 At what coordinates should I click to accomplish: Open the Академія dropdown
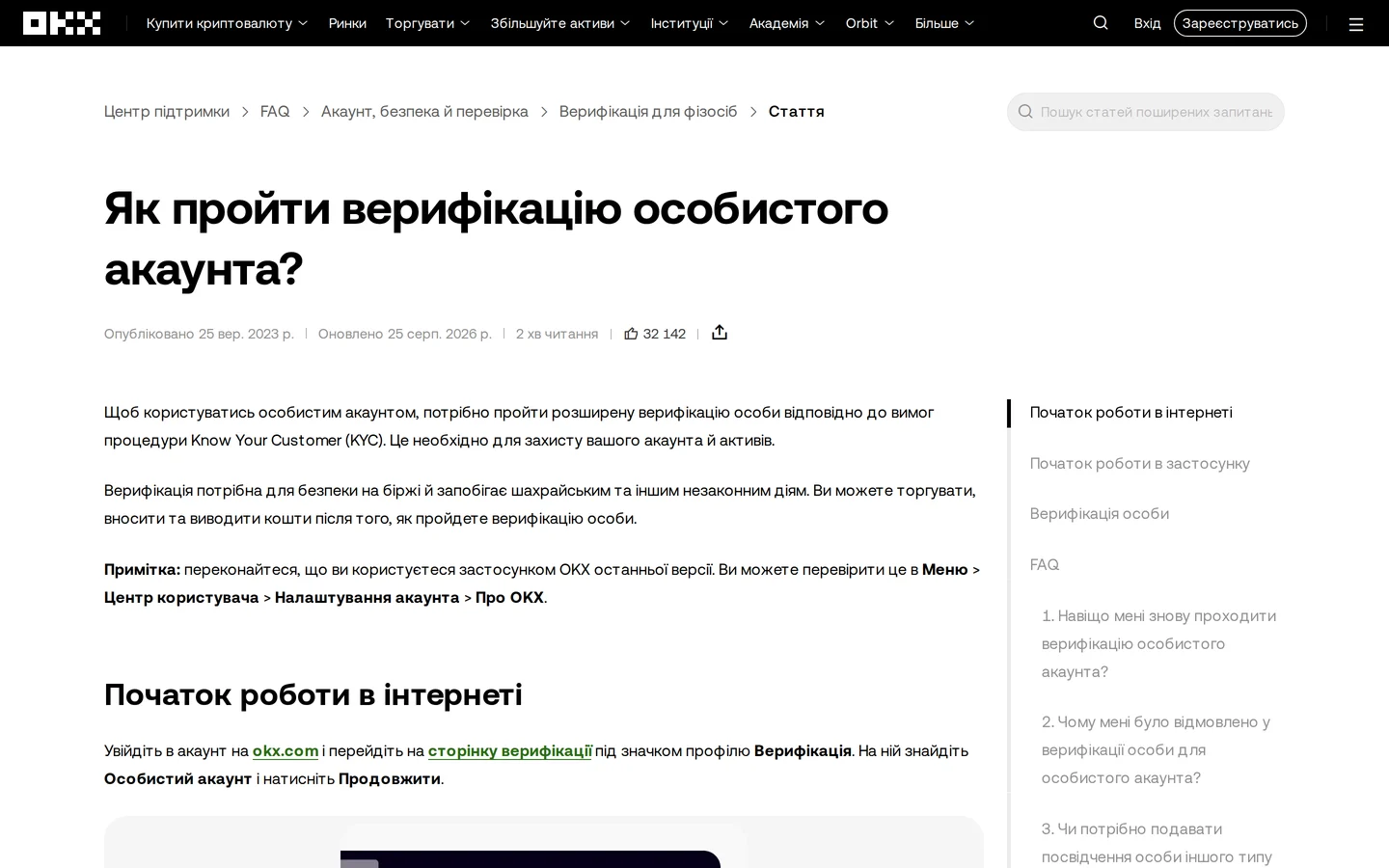[x=787, y=23]
